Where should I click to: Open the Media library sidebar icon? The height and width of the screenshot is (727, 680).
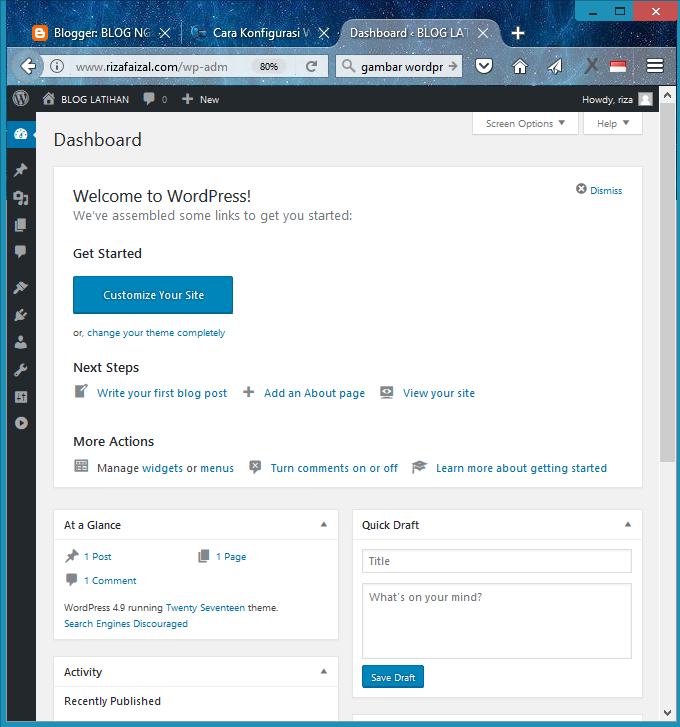(x=20, y=198)
